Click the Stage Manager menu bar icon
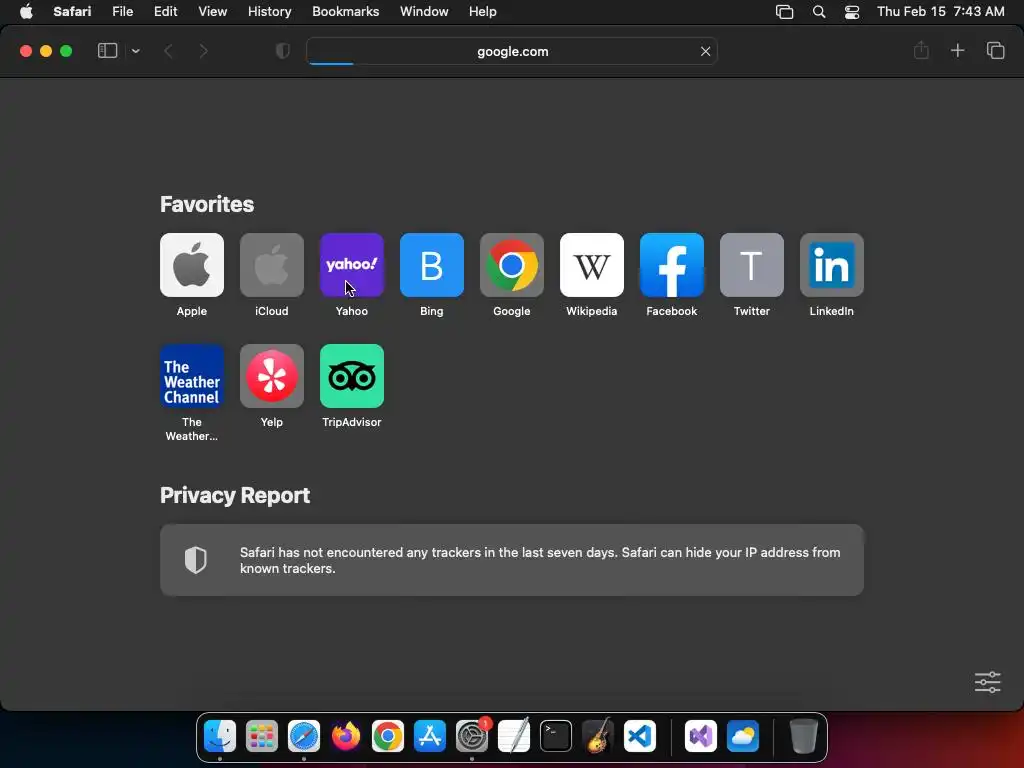This screenshot has height=768, width=1024. tap(784, 12)
